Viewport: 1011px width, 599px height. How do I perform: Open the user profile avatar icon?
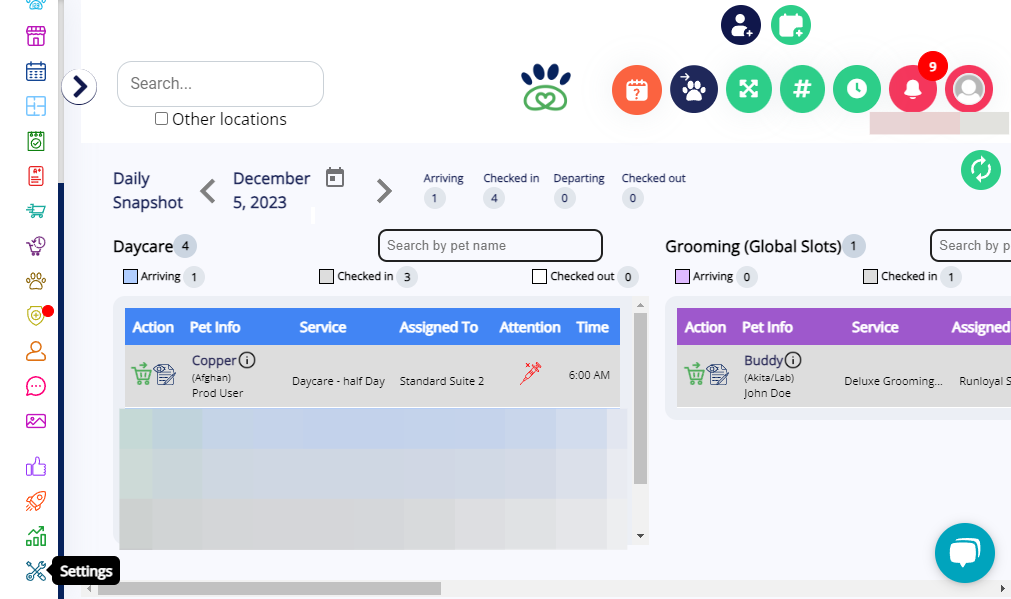click(968, 89)
